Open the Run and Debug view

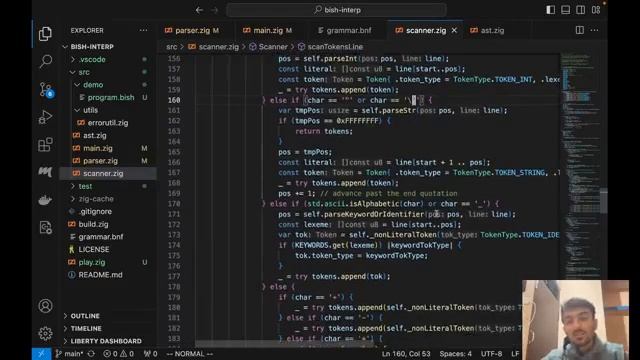click(45, 117)
